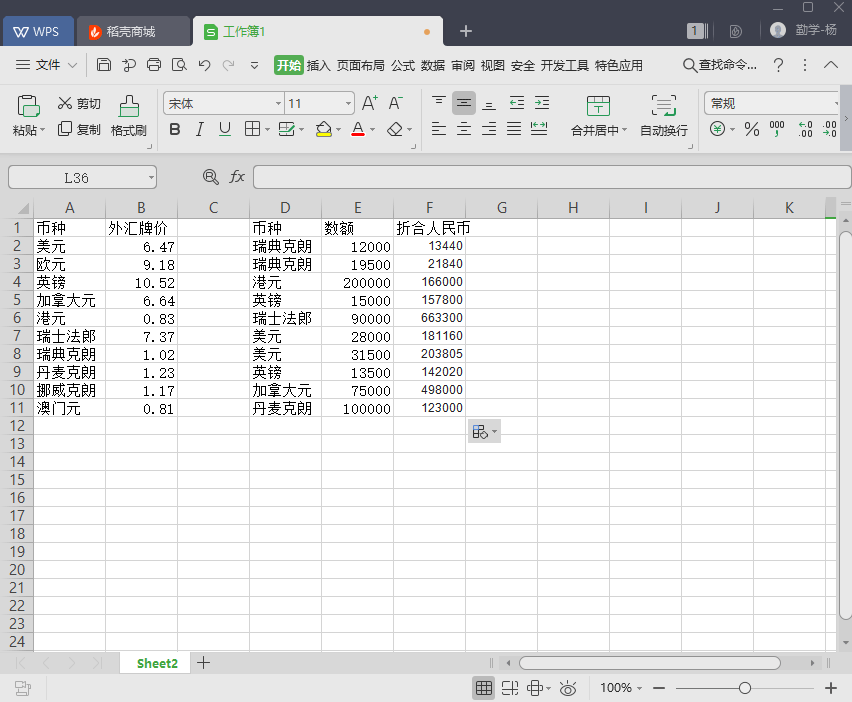
Task: Toggle bold formatting
Action: tap(175, 129)
